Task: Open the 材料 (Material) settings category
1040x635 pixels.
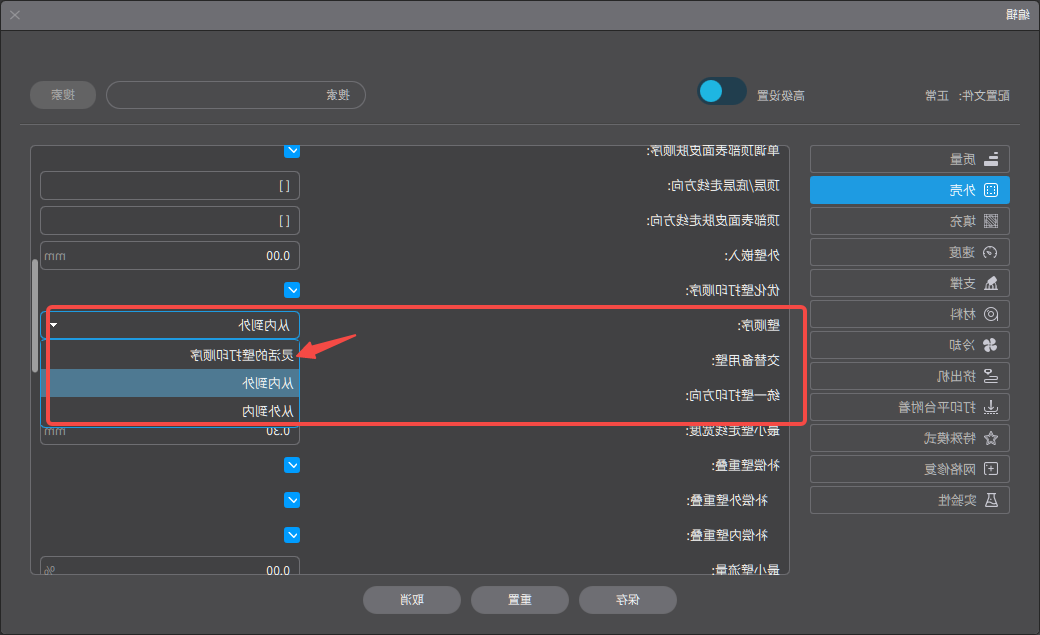Action: click(x=909, y=314)
